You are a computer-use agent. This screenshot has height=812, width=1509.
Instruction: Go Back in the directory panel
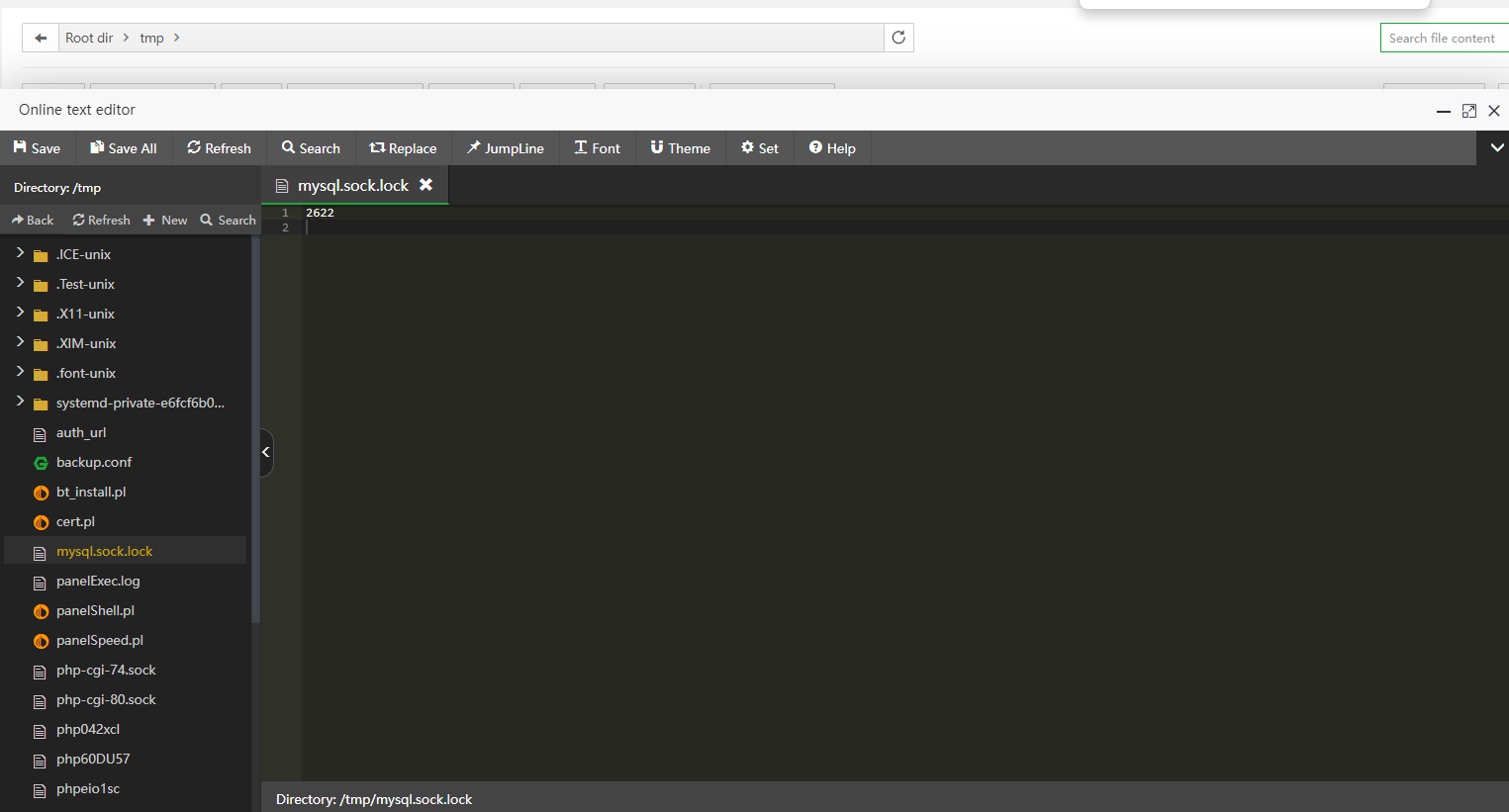pyautogui.click(x=33, y=220)
